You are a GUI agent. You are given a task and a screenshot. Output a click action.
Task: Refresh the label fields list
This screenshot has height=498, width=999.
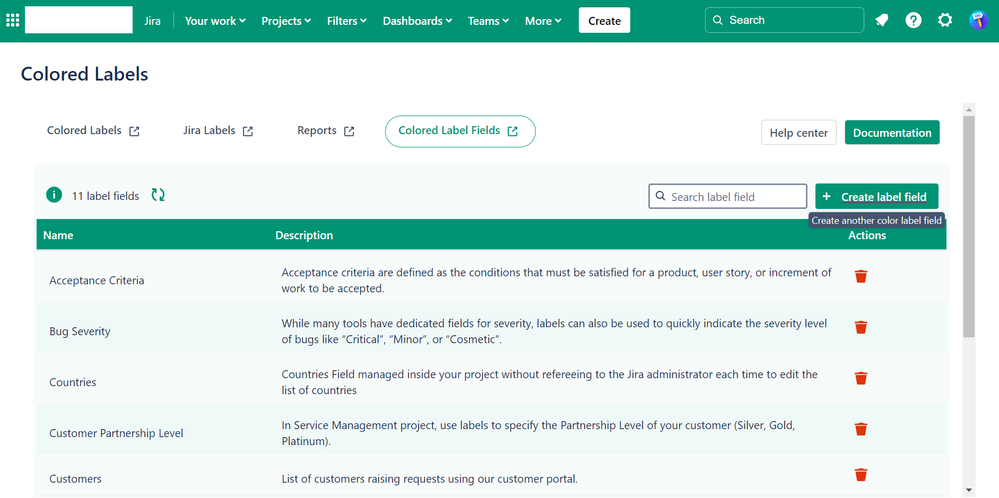[158, 196]
